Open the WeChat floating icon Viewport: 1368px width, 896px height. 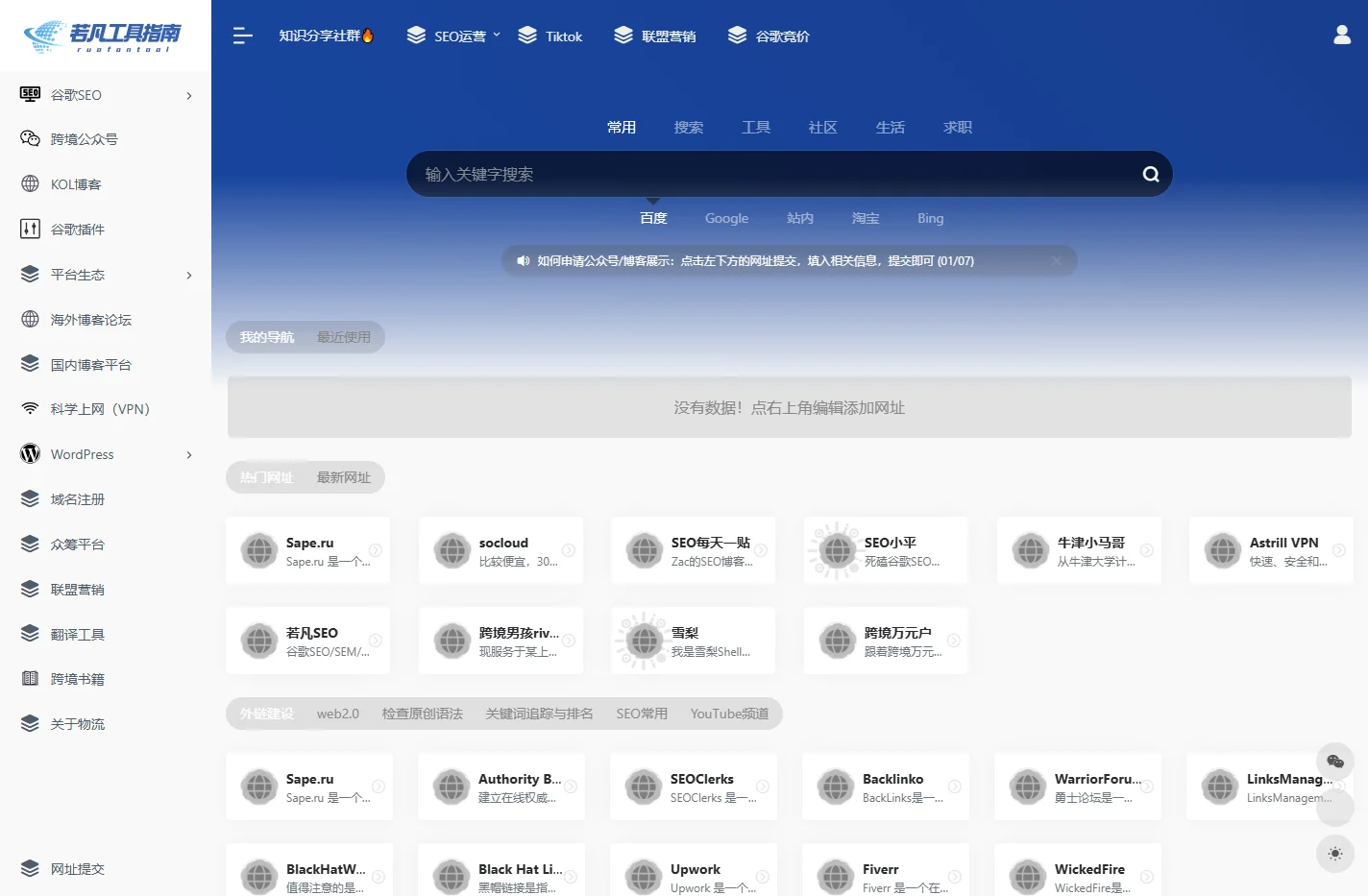[x=1335, y=762]
